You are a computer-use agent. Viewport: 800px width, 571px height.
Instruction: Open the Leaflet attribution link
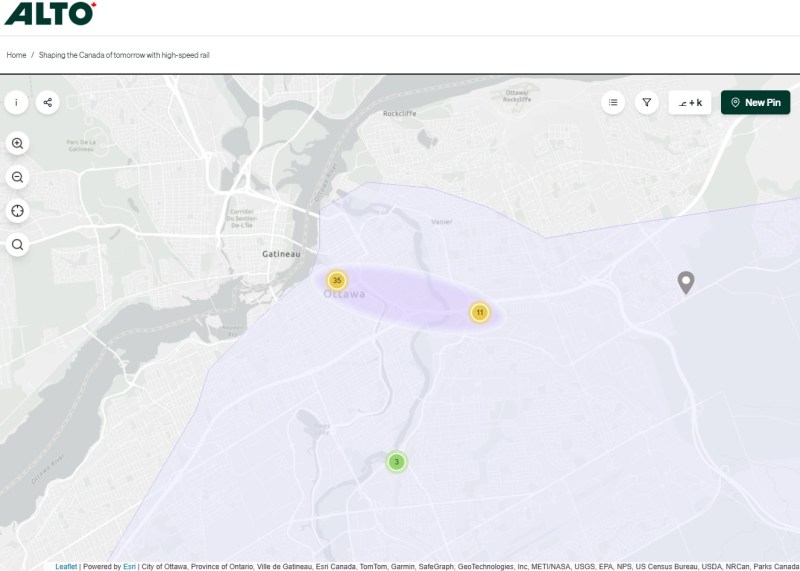(x=66, y=566)
